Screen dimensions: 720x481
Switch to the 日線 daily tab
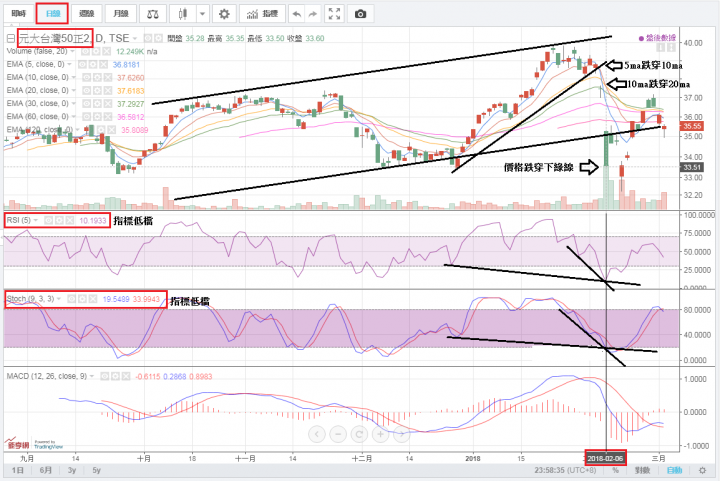point(53,14)
